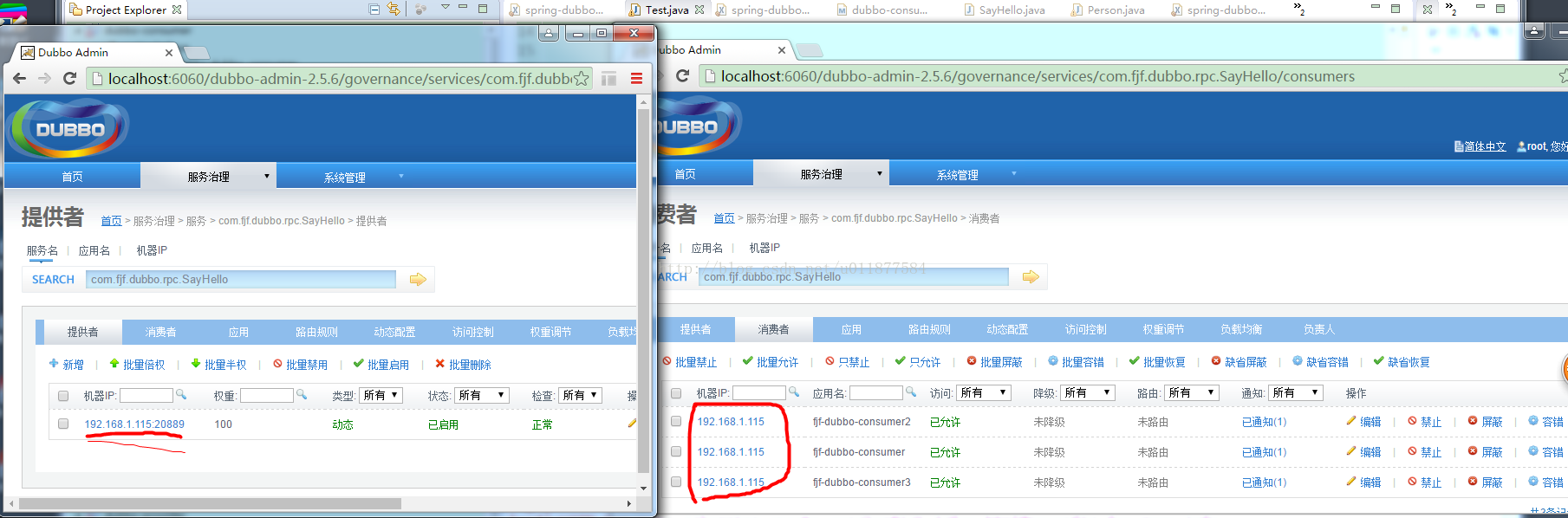Check the select-all checkbox in the providers table
Viewport: 1568px width, 518px height.
(63, 395)
